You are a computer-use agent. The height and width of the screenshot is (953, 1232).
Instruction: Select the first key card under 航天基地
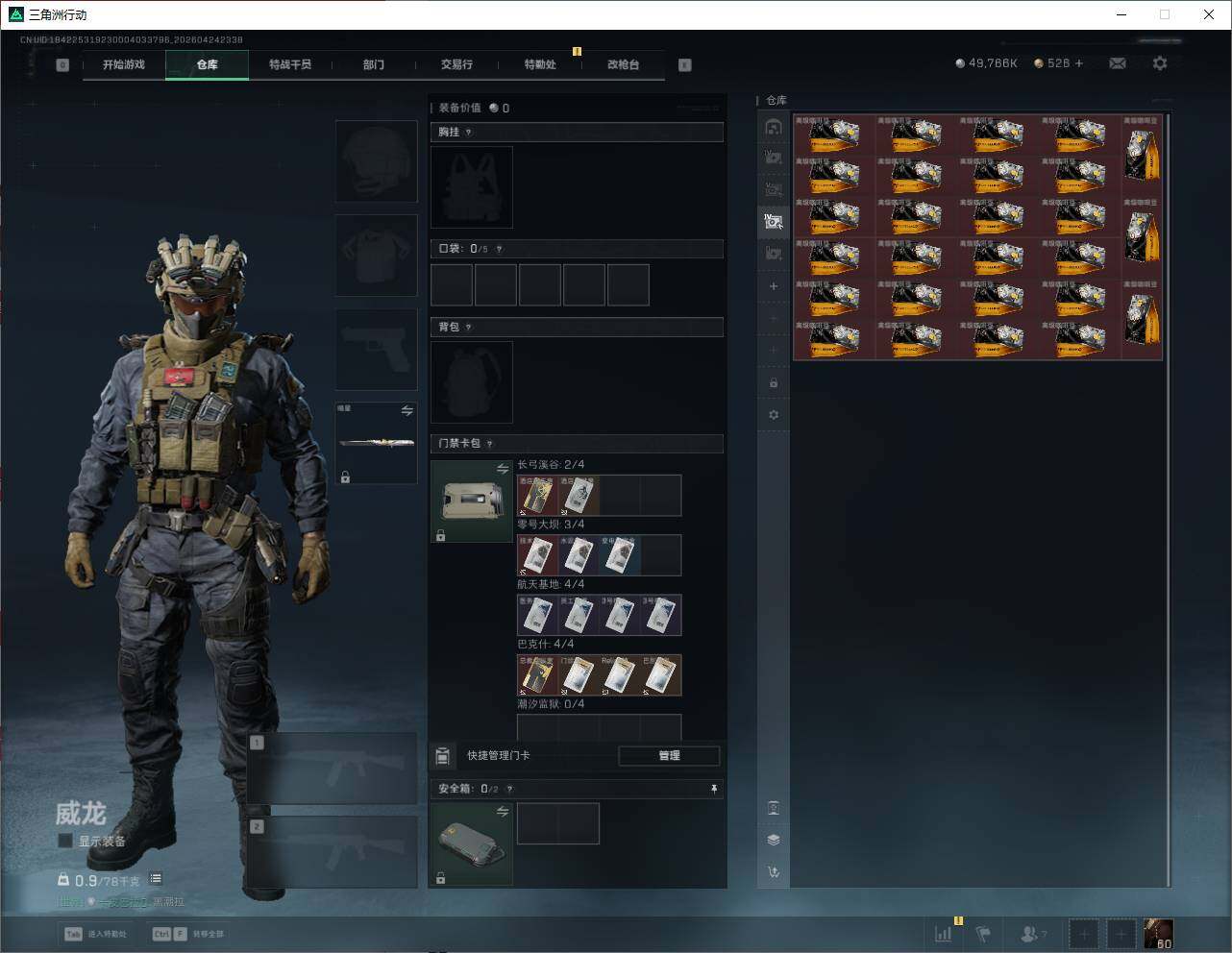coord(538,615)
